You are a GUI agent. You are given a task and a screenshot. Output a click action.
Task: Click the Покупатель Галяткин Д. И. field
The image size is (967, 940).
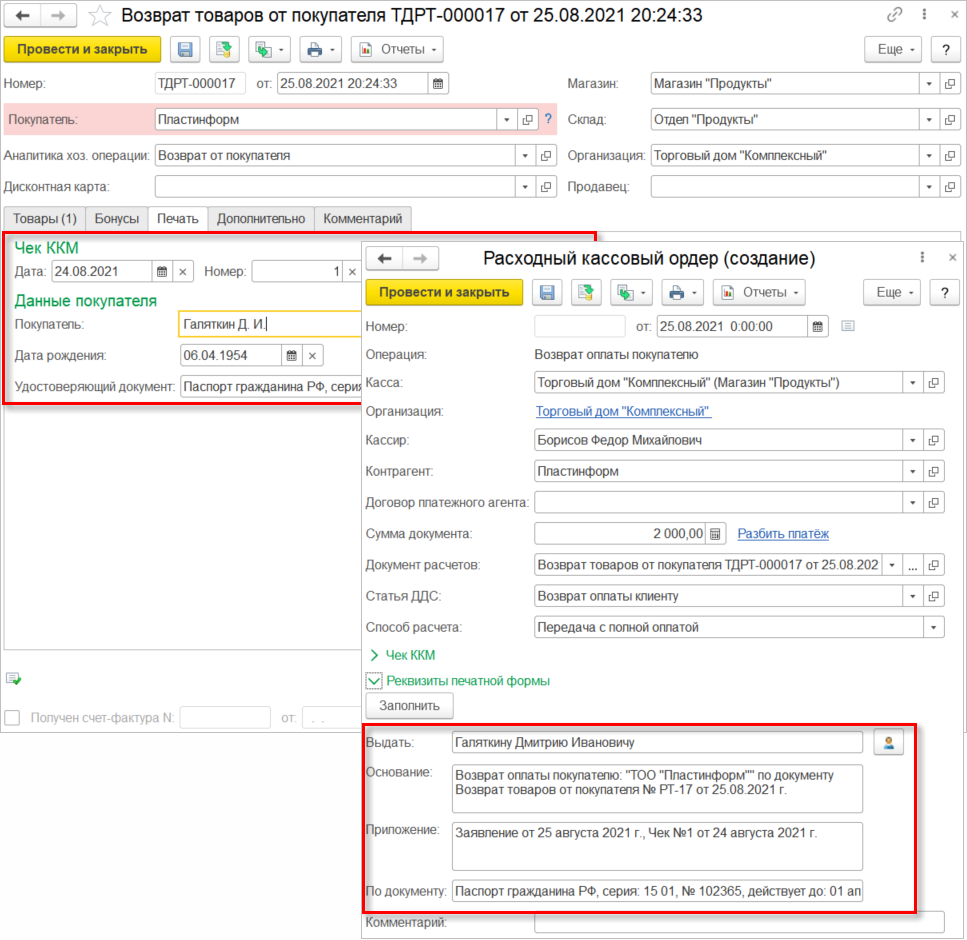pos(271,324)
